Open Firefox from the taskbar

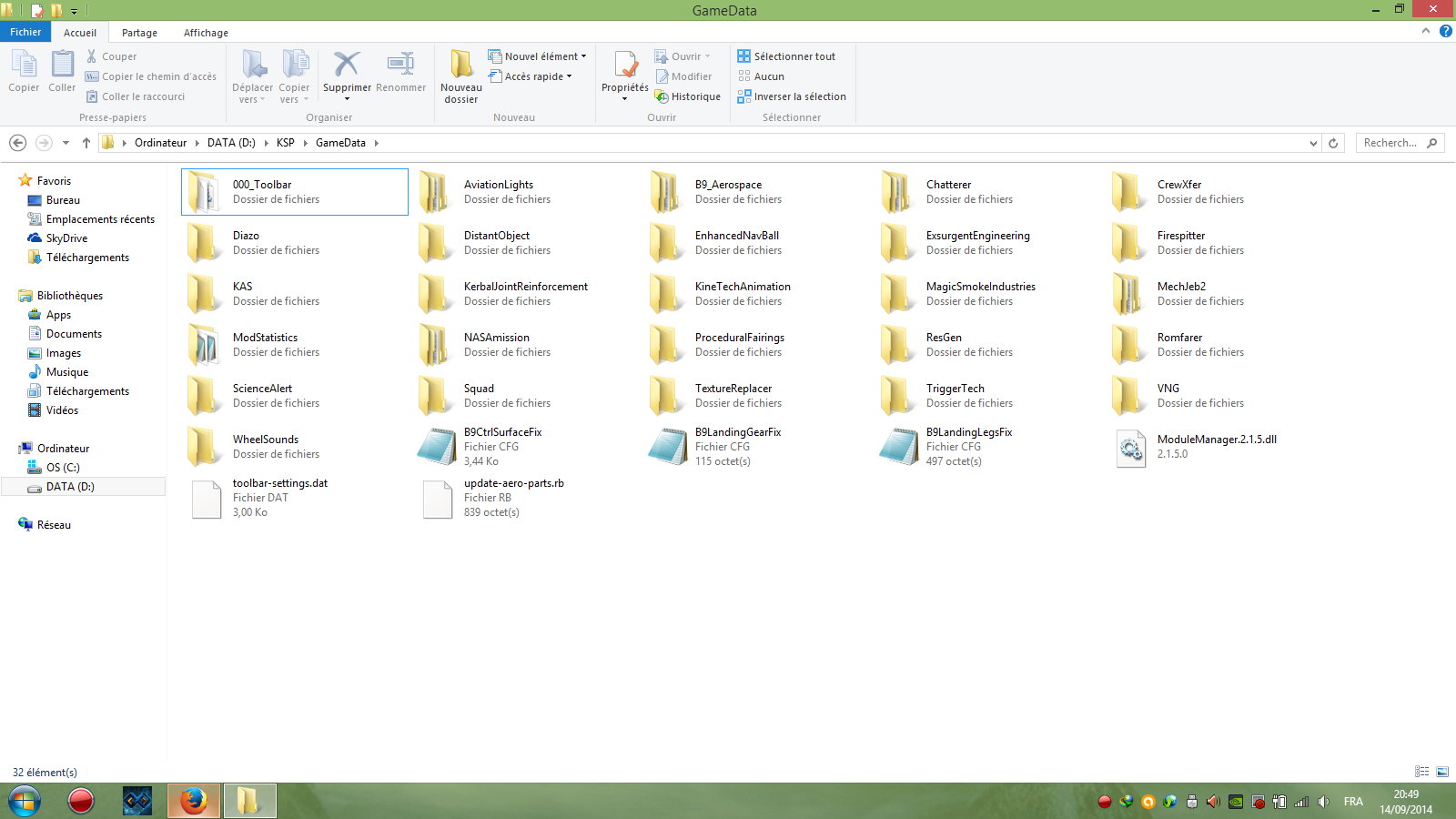tap(194, 801)
